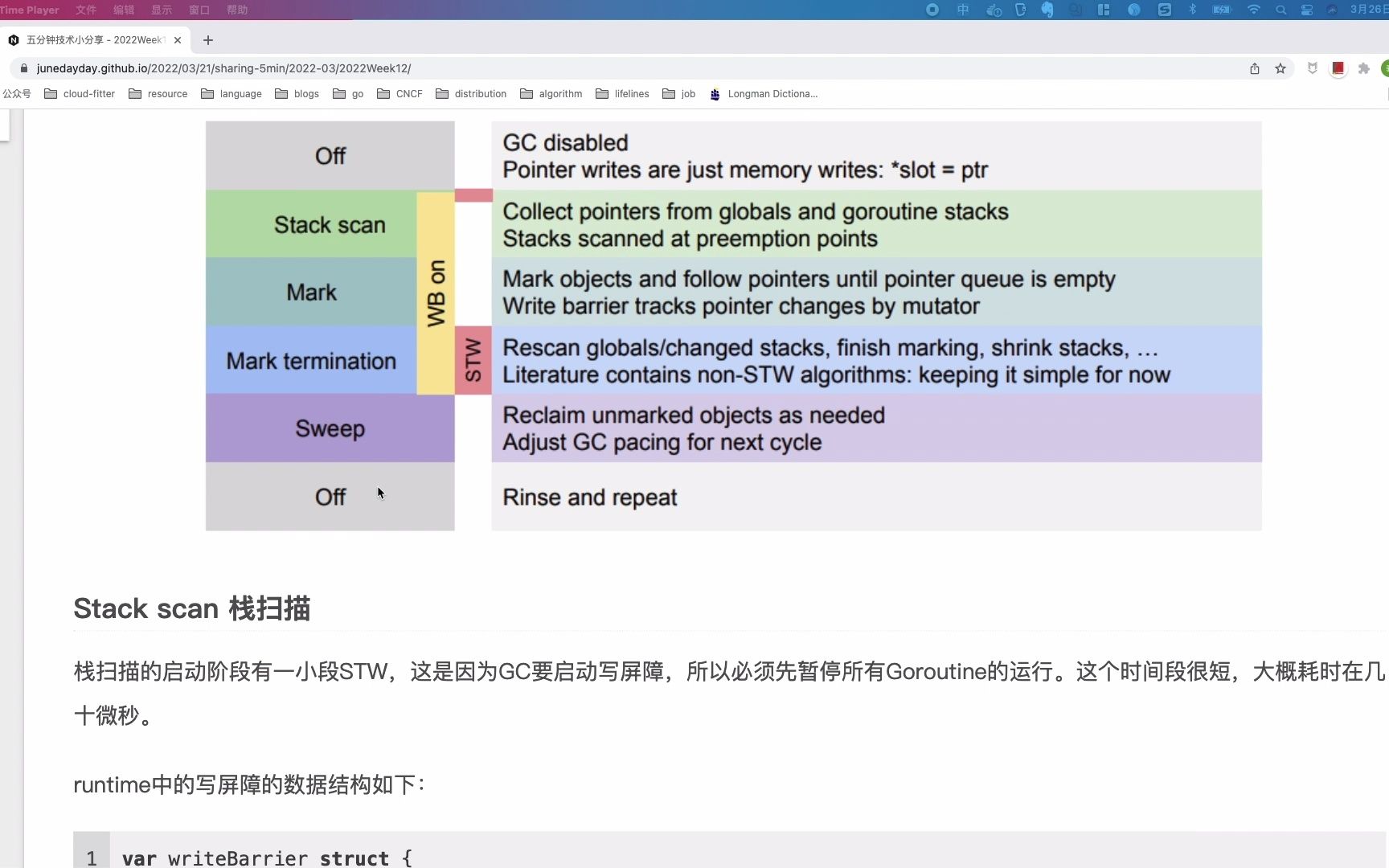This screenshot has height=868, width=1389.
Task: Toggle the Bluetooth status icon
Action: pos(1192,10)
